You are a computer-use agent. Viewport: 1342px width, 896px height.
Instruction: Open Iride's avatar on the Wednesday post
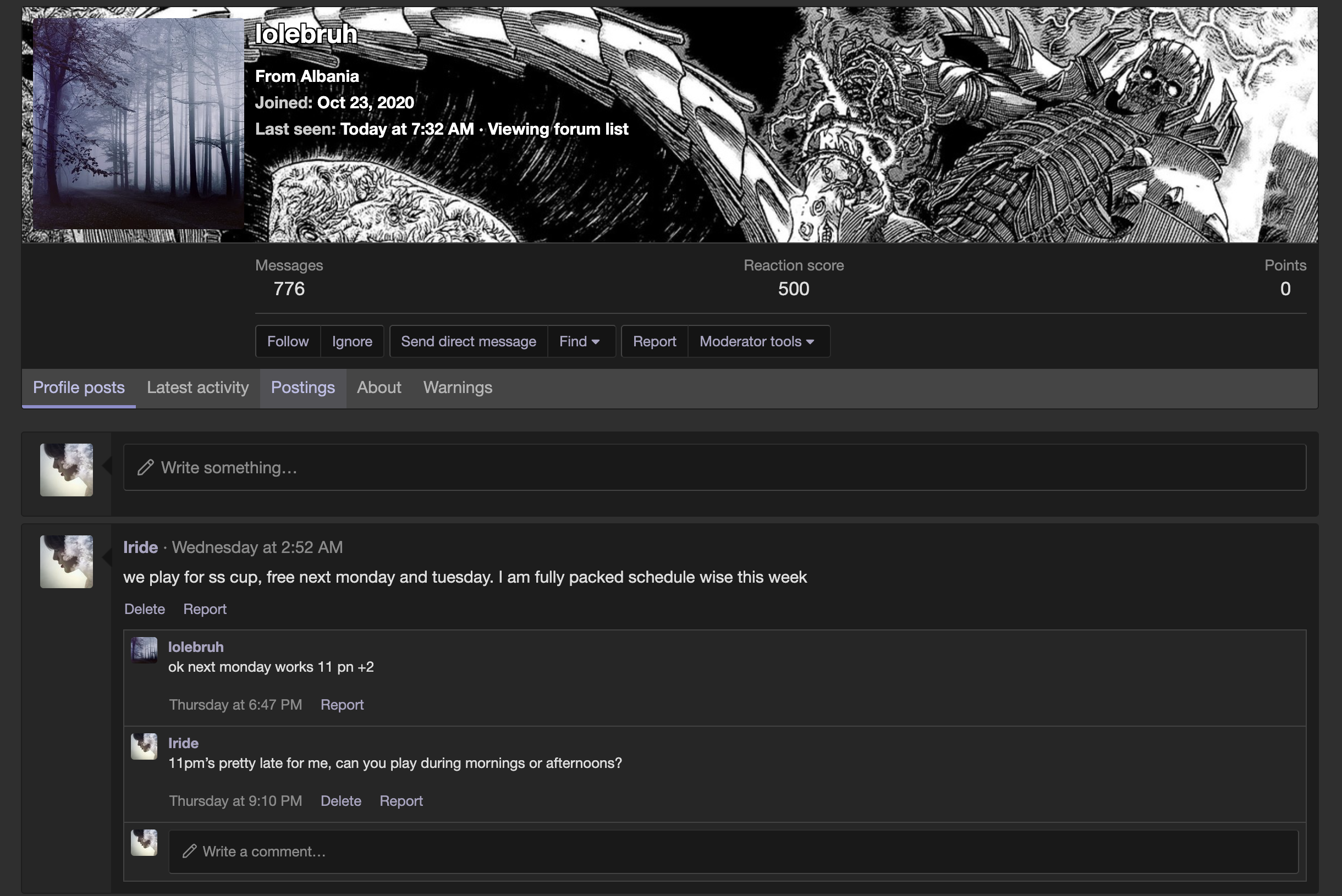tap(67, 562)
